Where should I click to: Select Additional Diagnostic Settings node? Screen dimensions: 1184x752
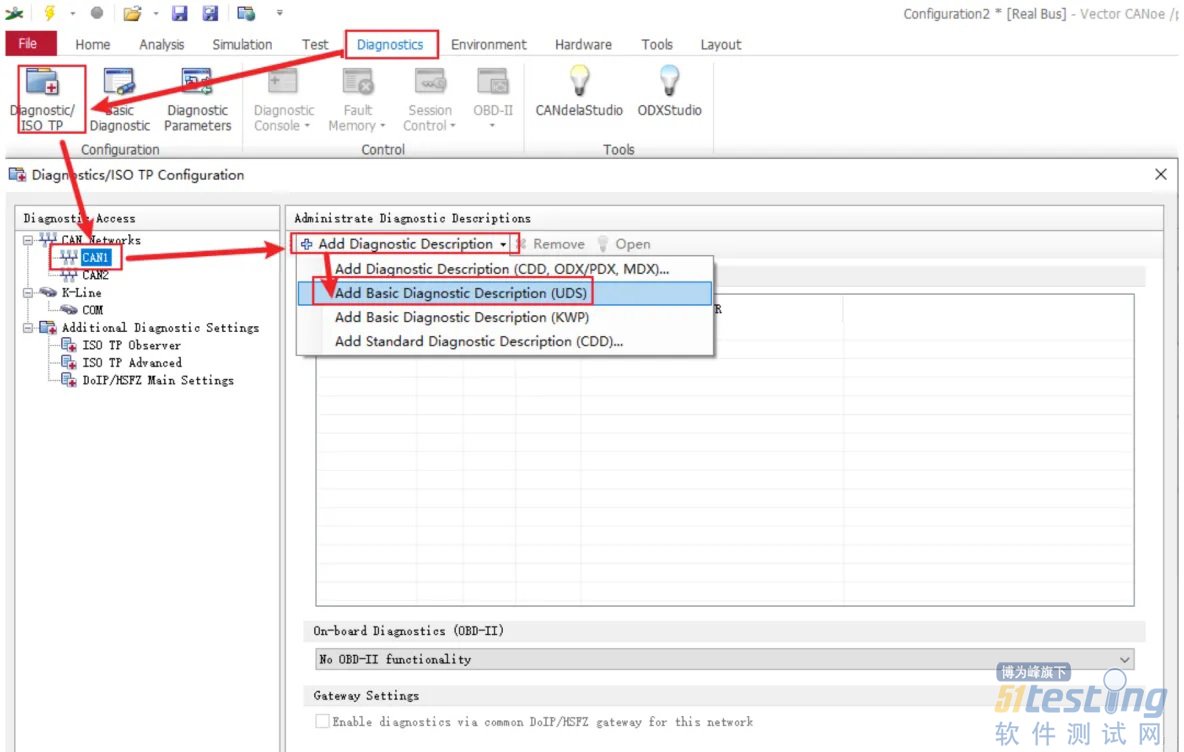(160, 328)
